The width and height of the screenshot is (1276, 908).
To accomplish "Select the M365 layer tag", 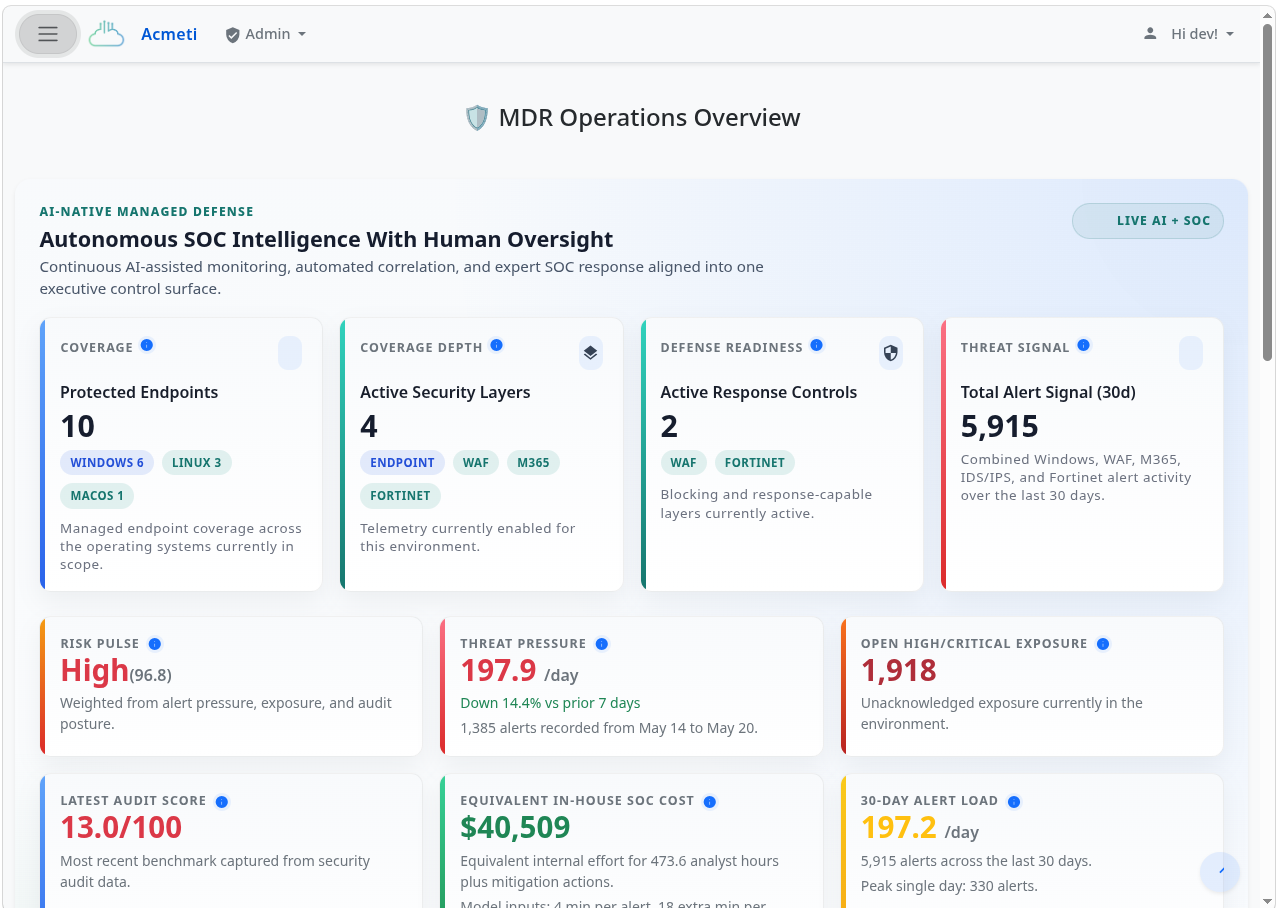I will click(533, 463).
